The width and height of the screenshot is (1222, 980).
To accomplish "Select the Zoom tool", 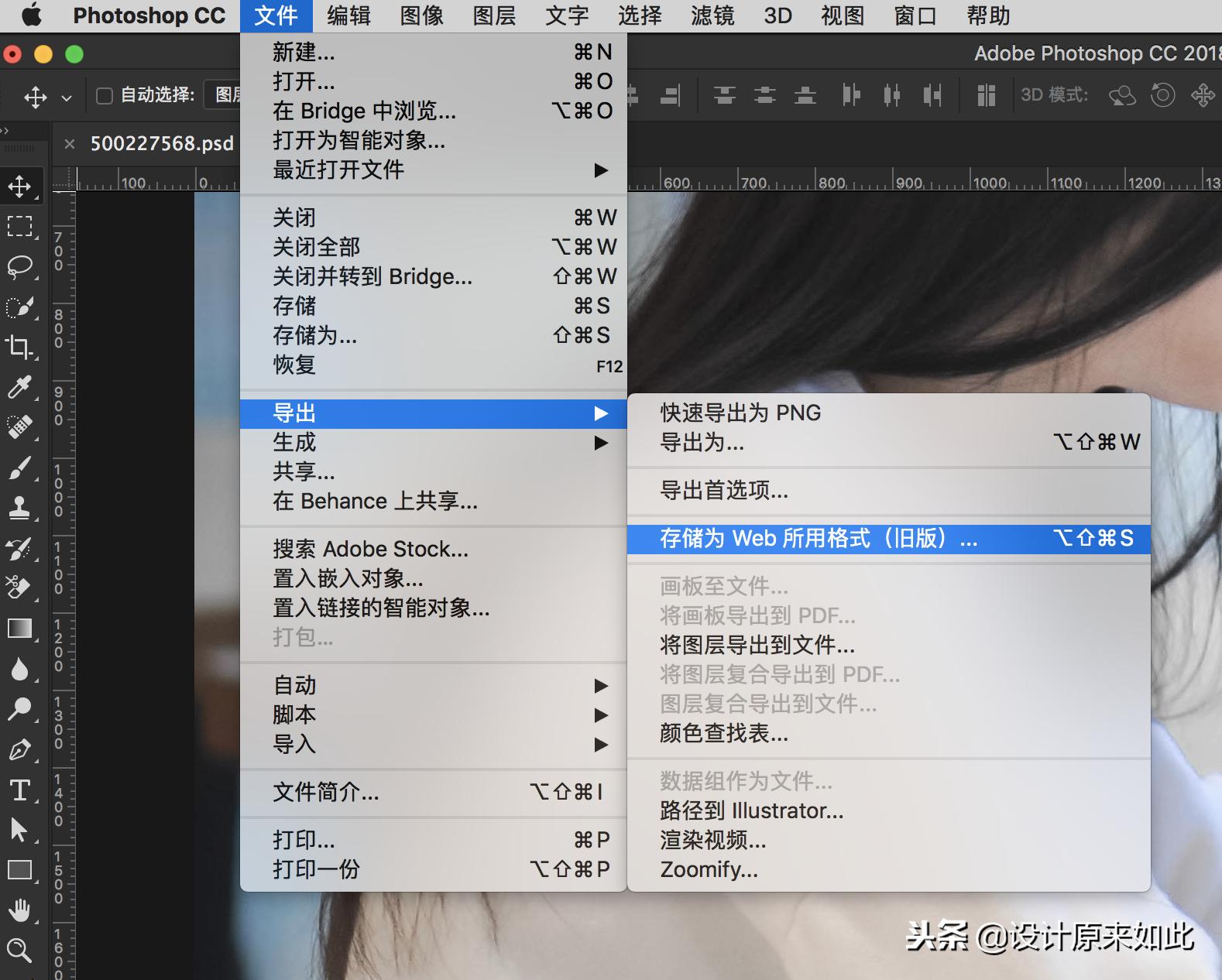I will tap(19, 950).
